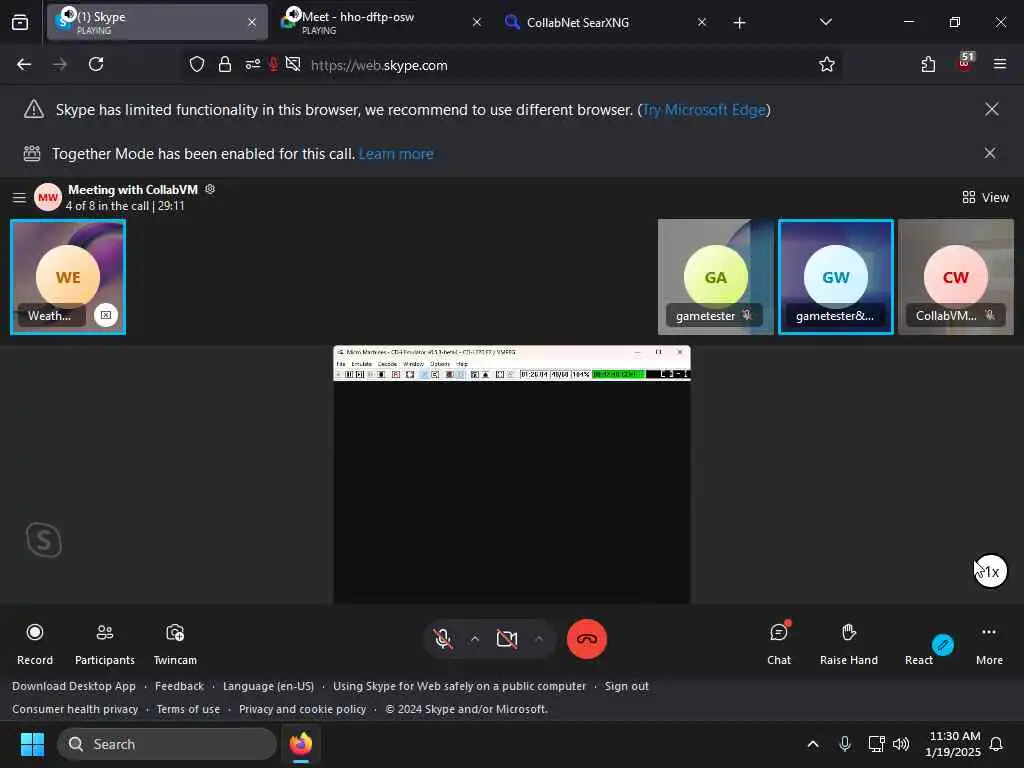Open the Windows Start menu
The height and width of the screenshot is (768, 1024).
pos(32,744)
